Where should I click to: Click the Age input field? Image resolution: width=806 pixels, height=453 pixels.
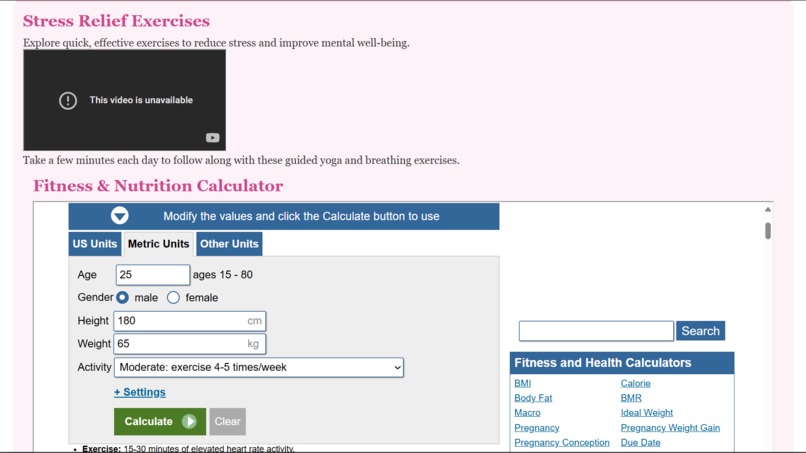tap(153, 275)
